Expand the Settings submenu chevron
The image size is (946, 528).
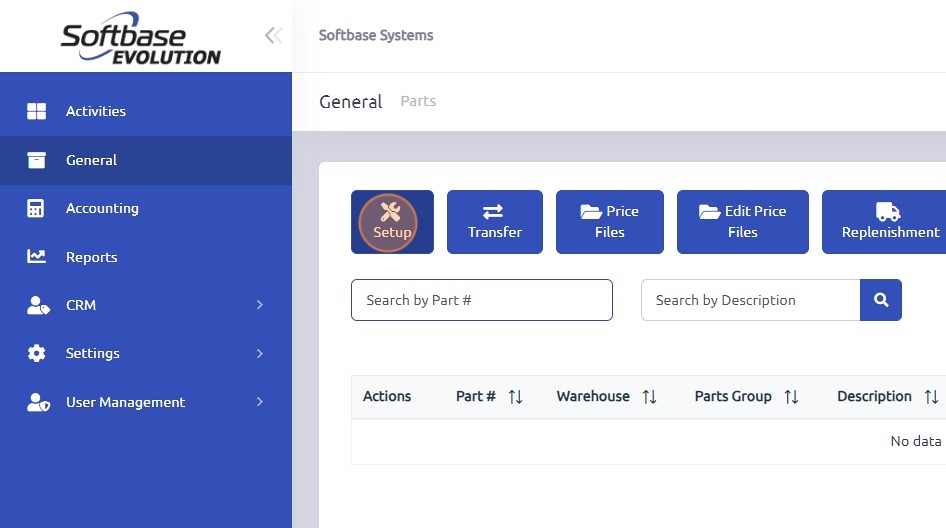[260, 353]
